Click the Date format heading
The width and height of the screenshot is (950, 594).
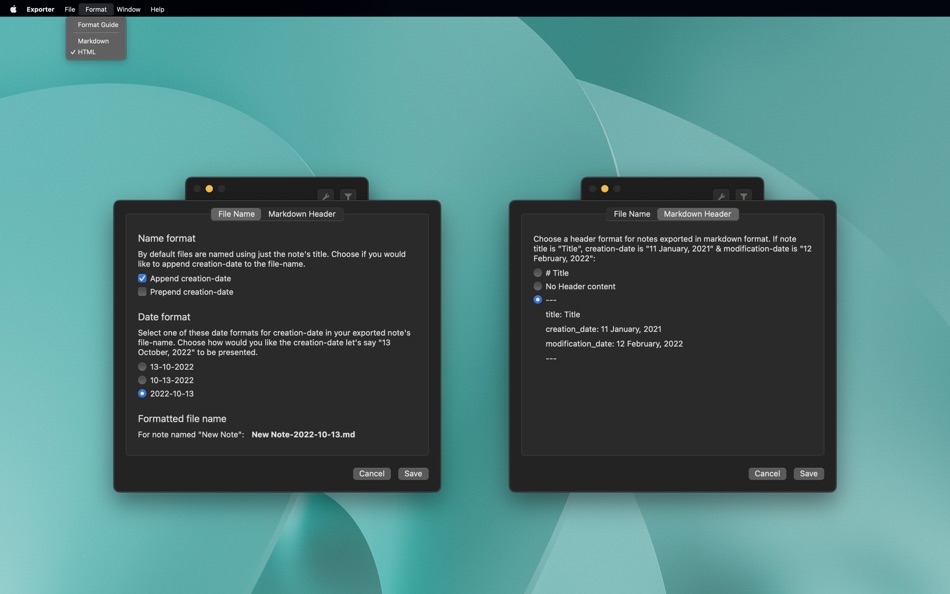[164, 317]
